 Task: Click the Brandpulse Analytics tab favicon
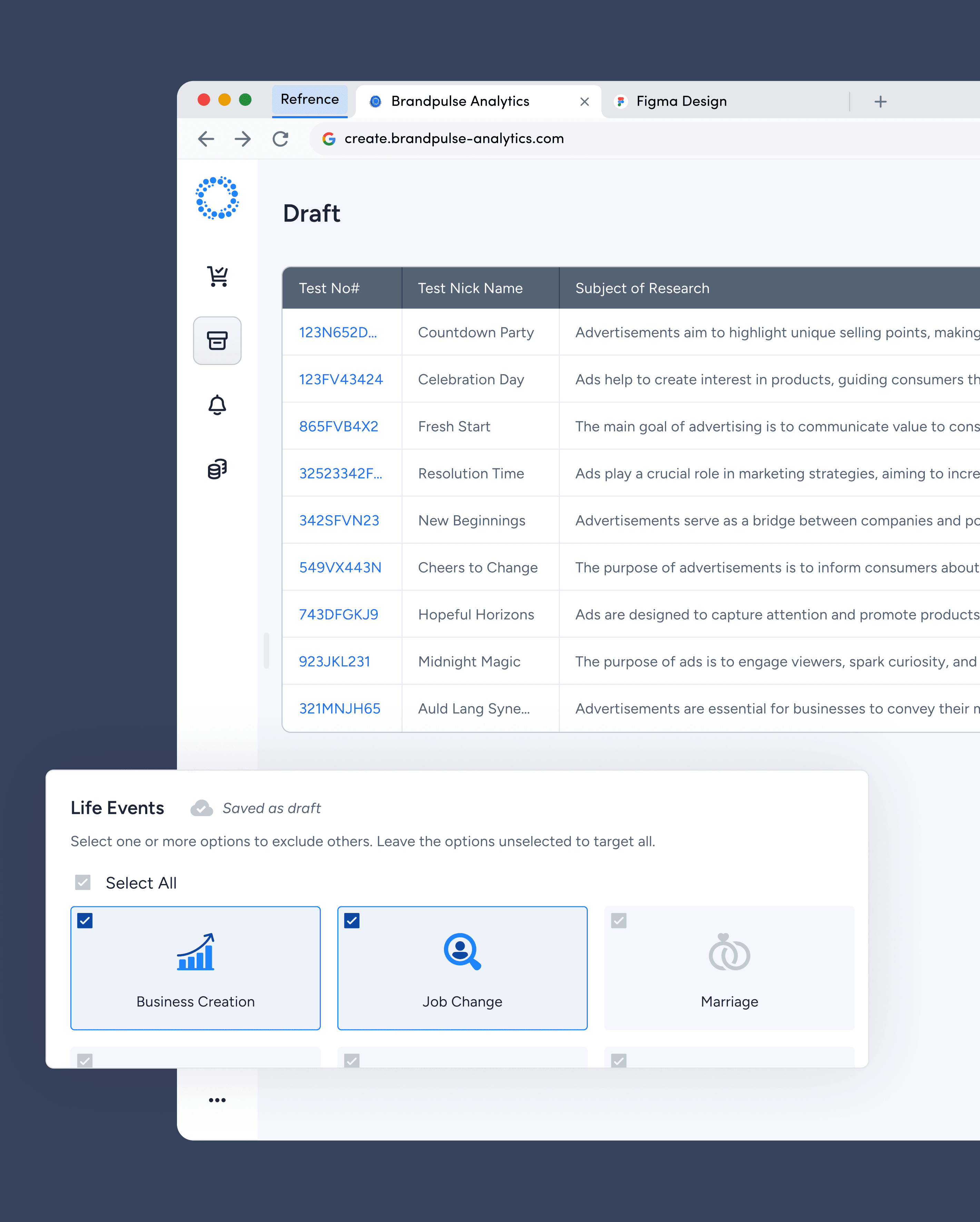pyautogui.click(x=375, y=101)
